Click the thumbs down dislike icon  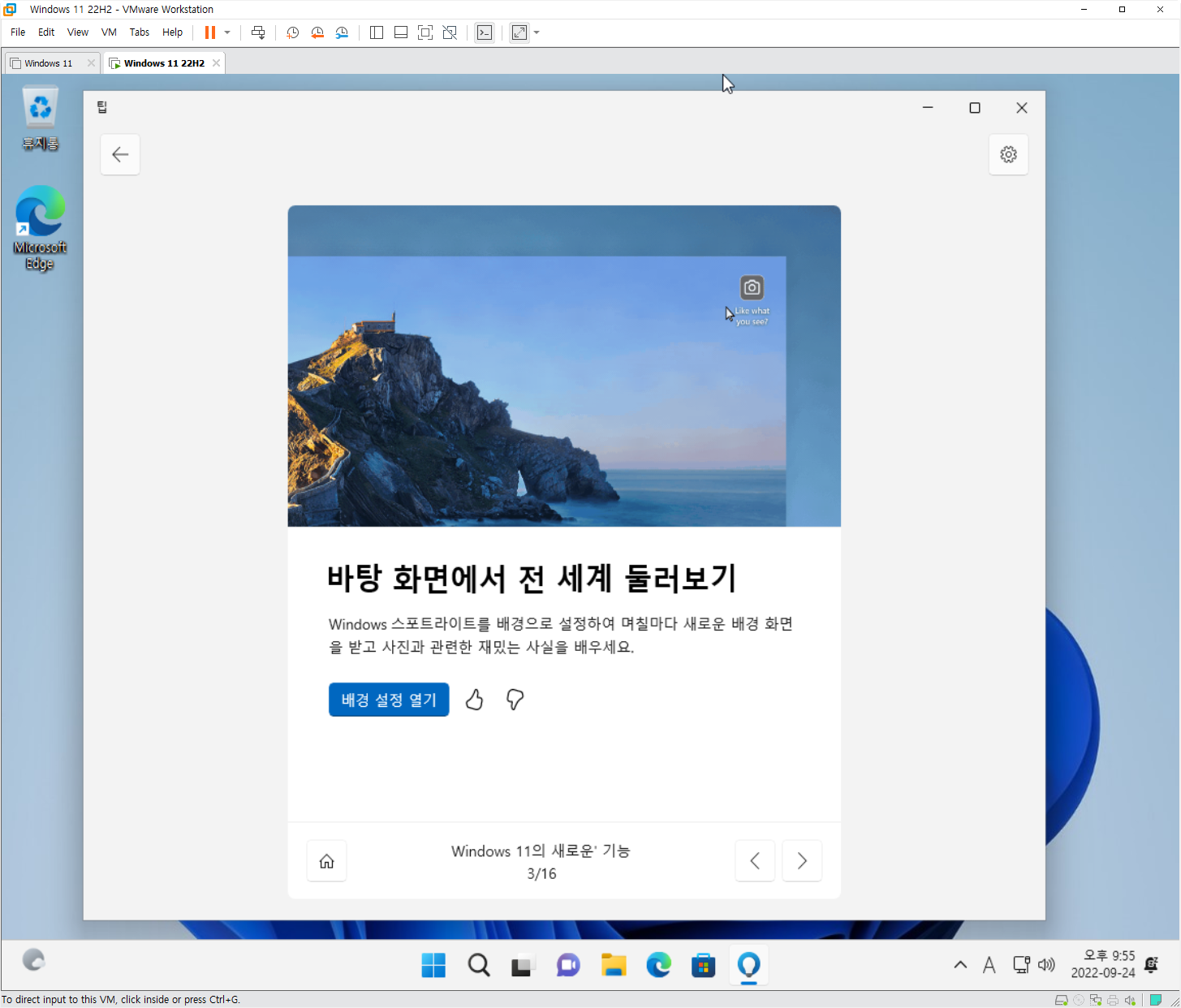coord(515,700)
